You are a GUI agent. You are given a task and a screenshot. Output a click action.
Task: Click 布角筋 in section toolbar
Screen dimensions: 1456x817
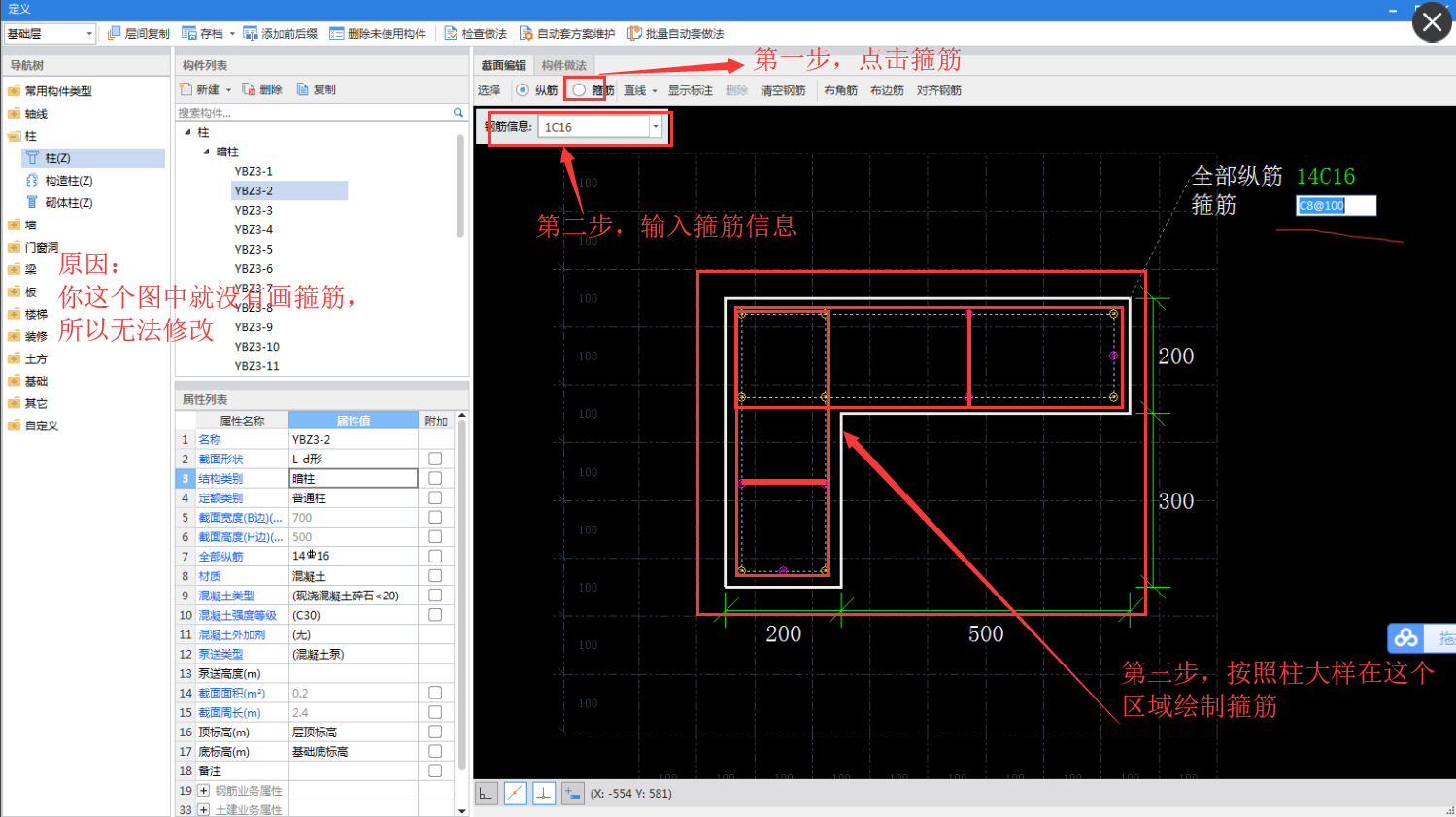(x=840, y=90)
